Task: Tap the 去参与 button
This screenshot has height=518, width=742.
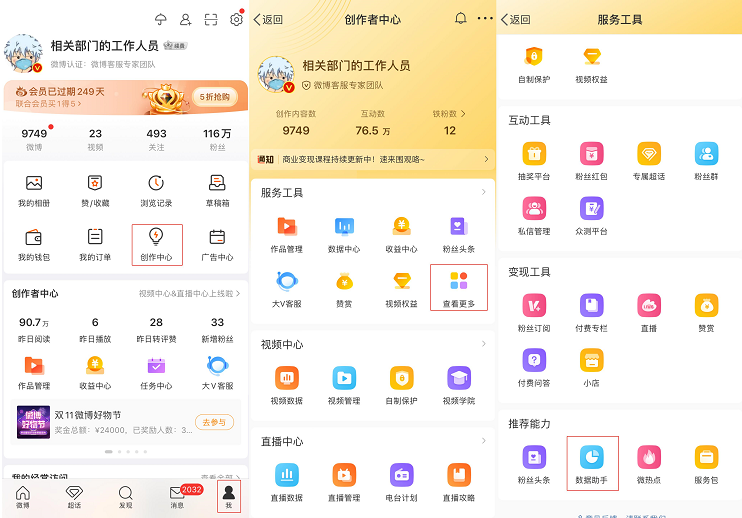Action: 214,422
